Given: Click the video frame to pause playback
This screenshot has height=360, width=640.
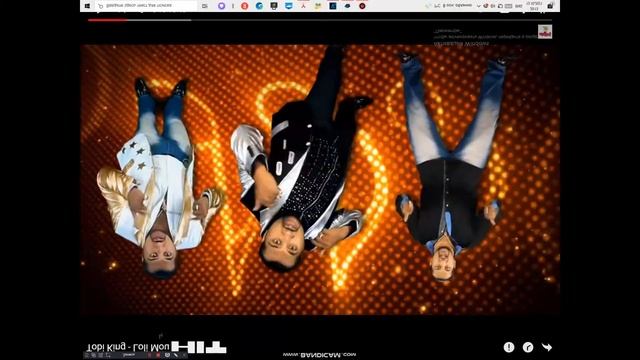Looking at the screenshot, I should [x=320, y=180].
